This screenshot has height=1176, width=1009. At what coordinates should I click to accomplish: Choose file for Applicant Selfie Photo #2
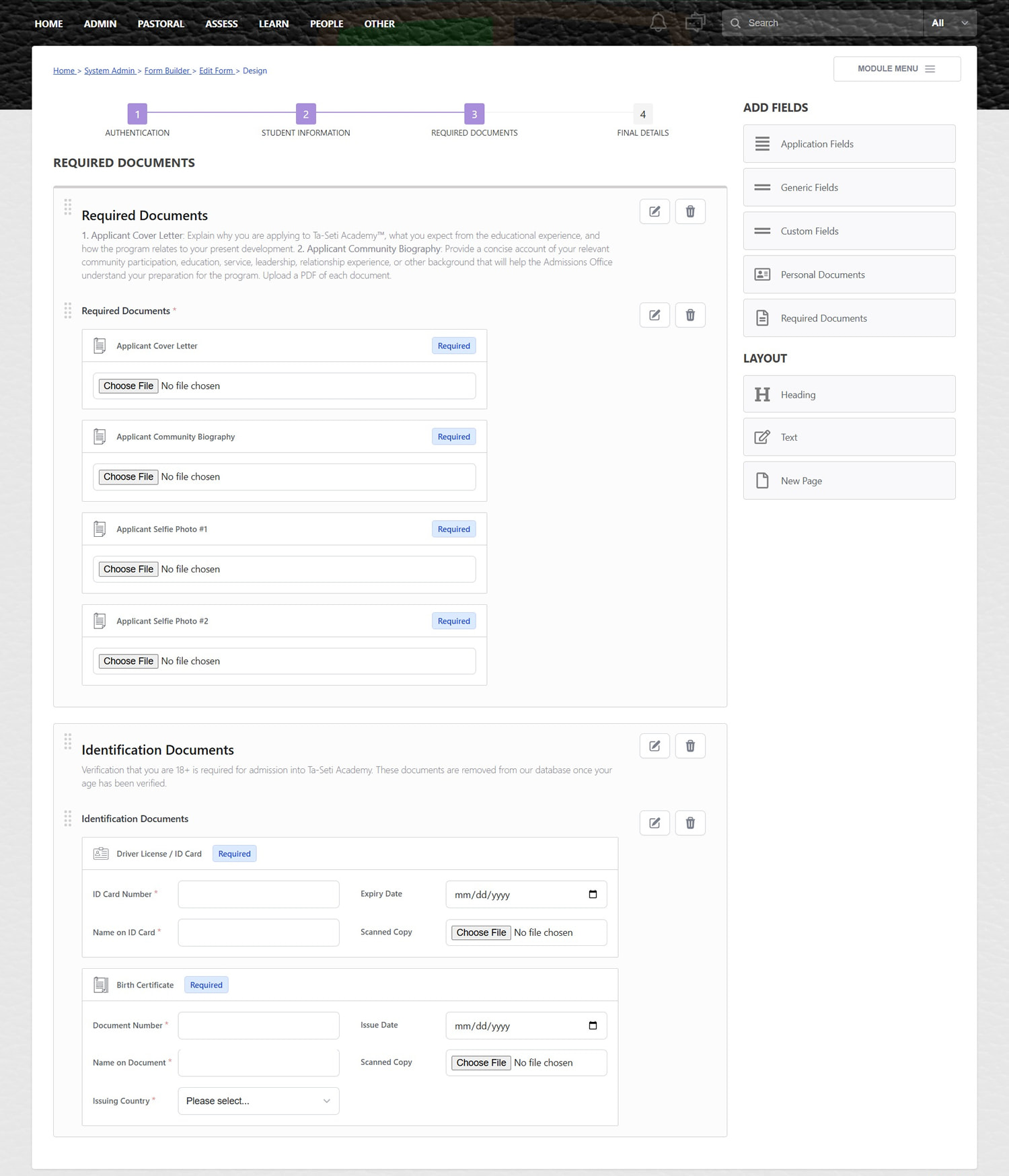tap(128, 661)
